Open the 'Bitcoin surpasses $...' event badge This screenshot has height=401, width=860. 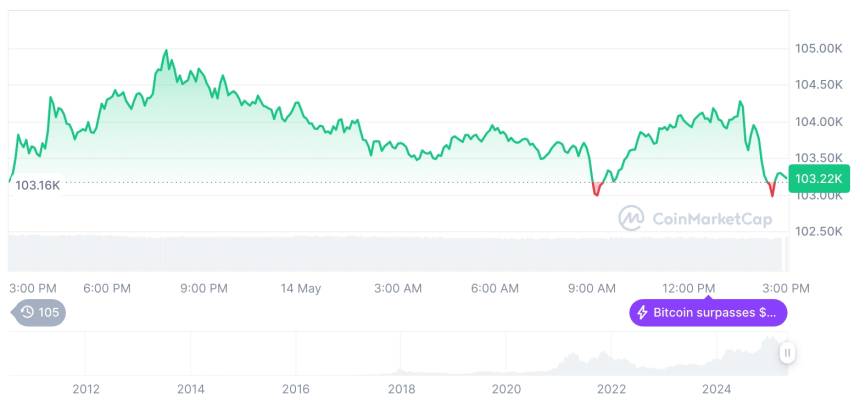coord(708,313)
